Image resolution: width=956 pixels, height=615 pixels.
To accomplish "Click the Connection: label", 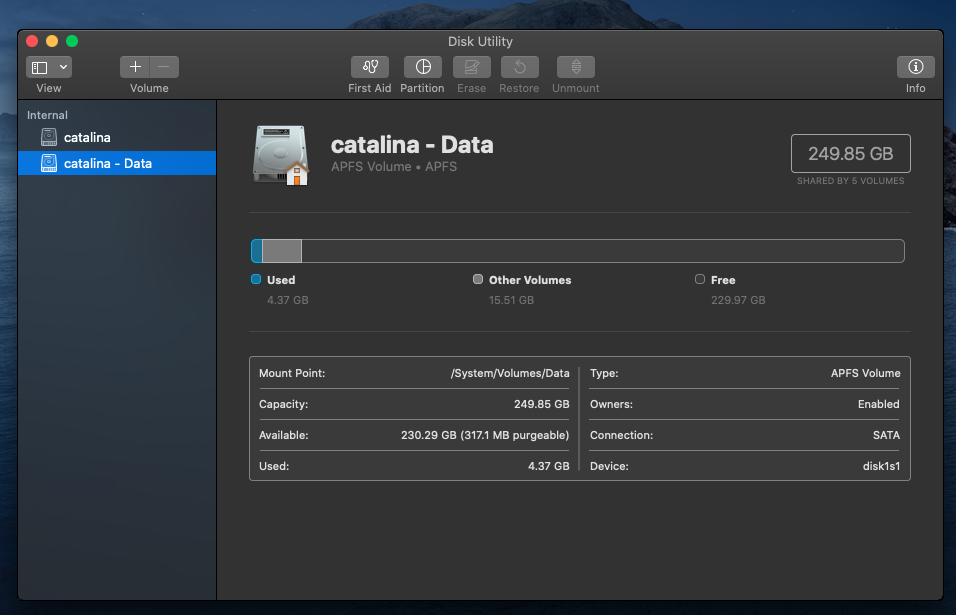I will pyautogui.click(x=621, y=435).
